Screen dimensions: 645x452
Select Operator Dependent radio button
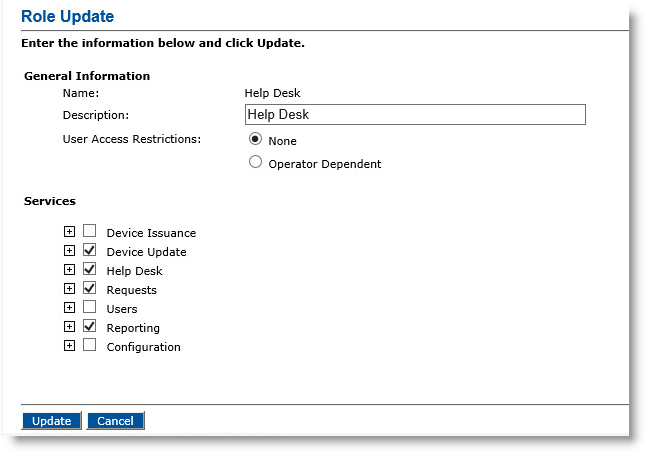pos(255,162)
